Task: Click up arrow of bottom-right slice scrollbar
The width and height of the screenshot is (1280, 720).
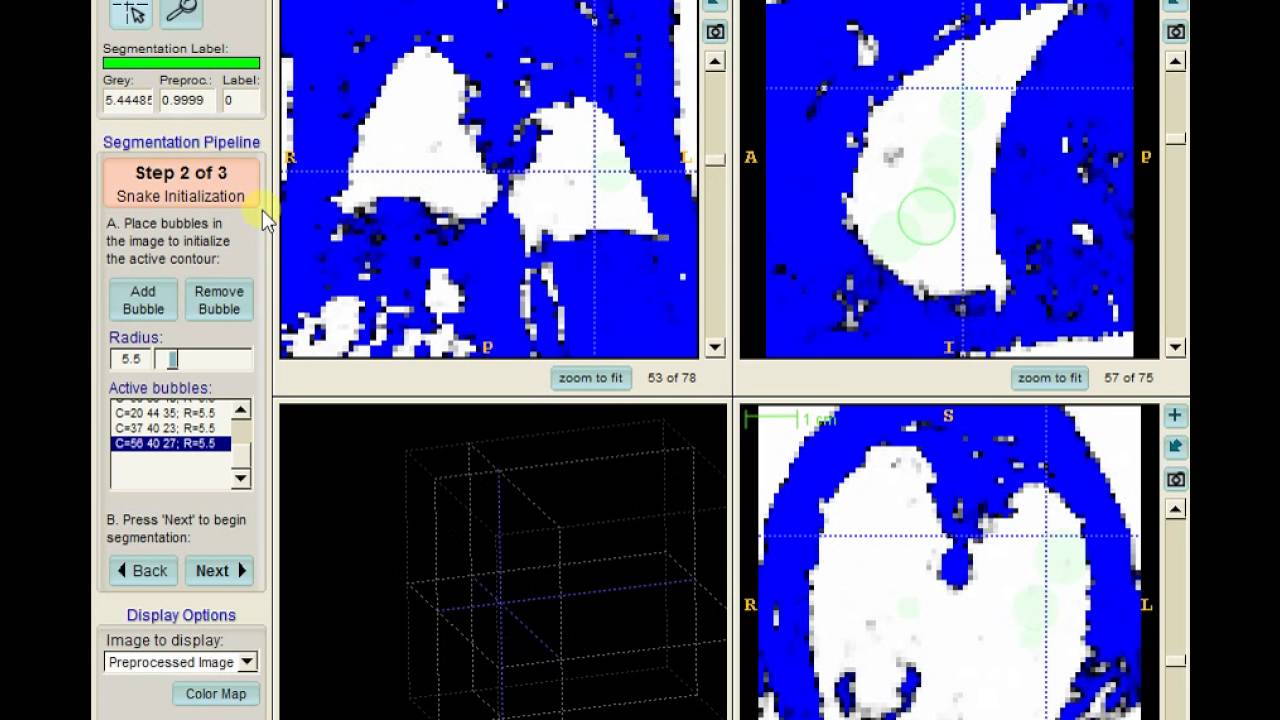Action: click(1176, 509)
